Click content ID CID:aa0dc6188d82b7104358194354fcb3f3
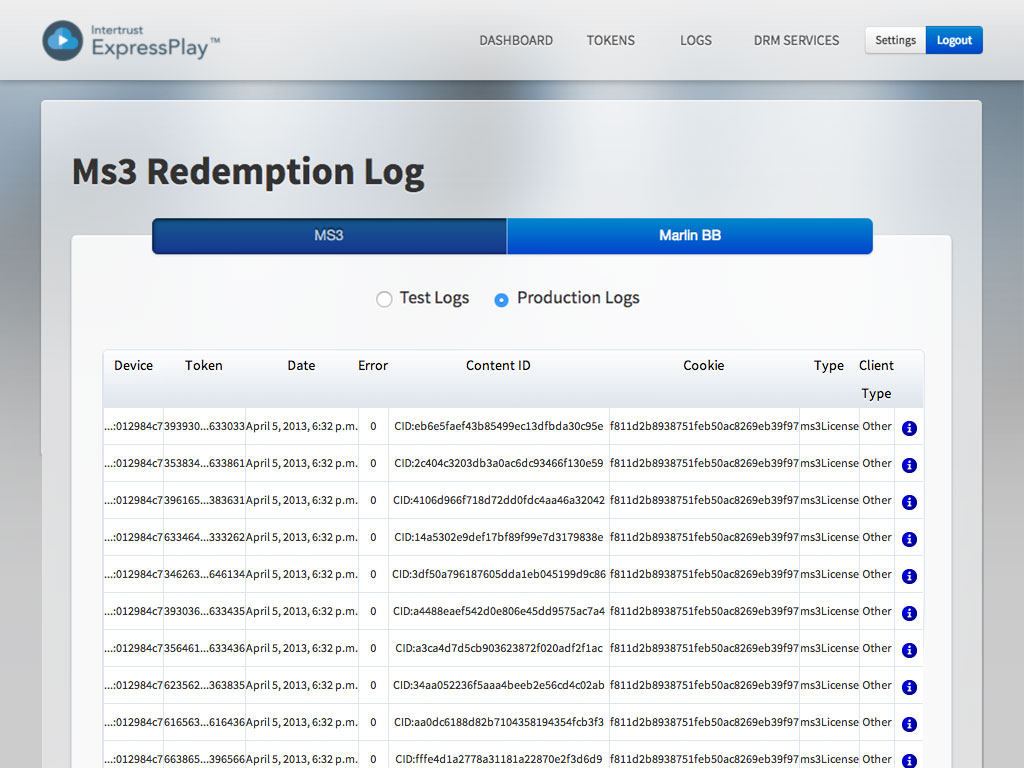 499,722
